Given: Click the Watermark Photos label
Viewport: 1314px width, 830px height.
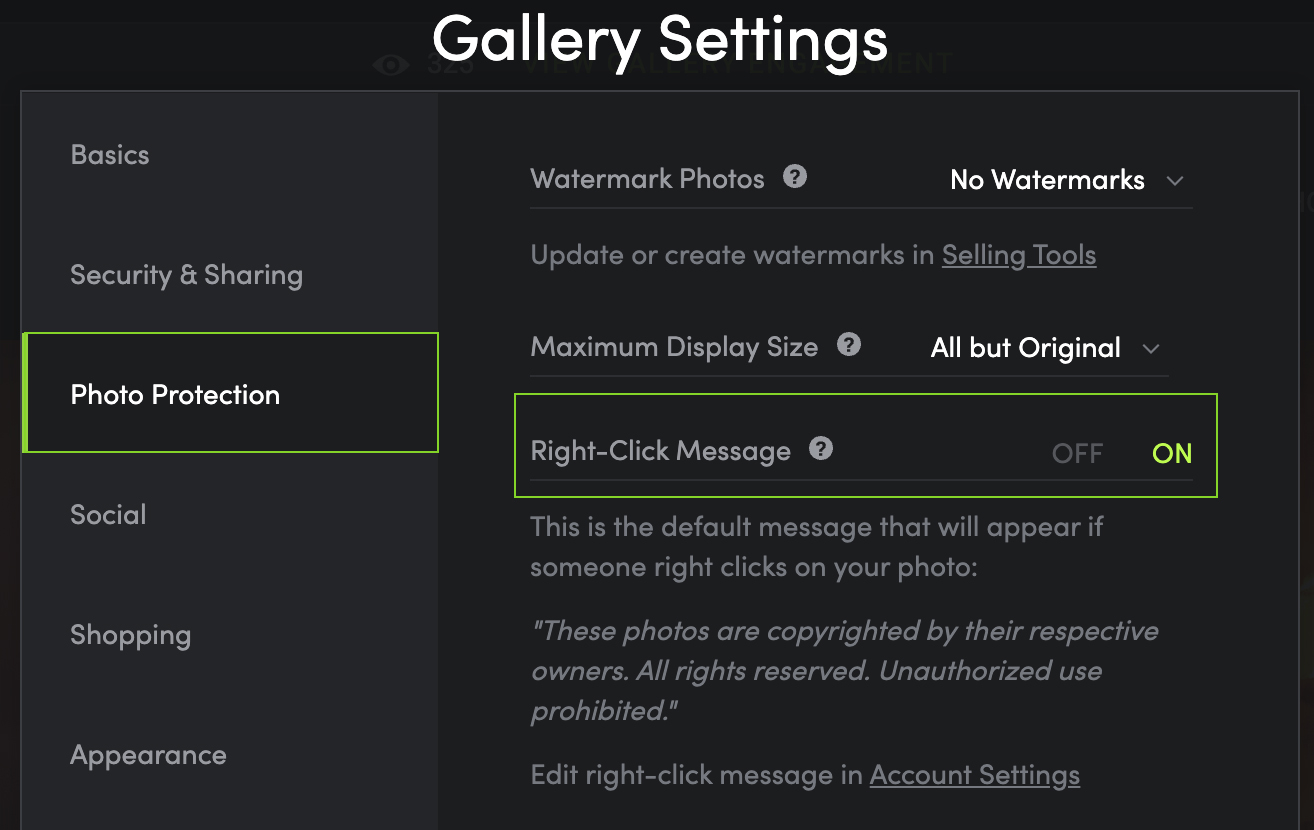Looking at the screenshot, I should (647, 179).
